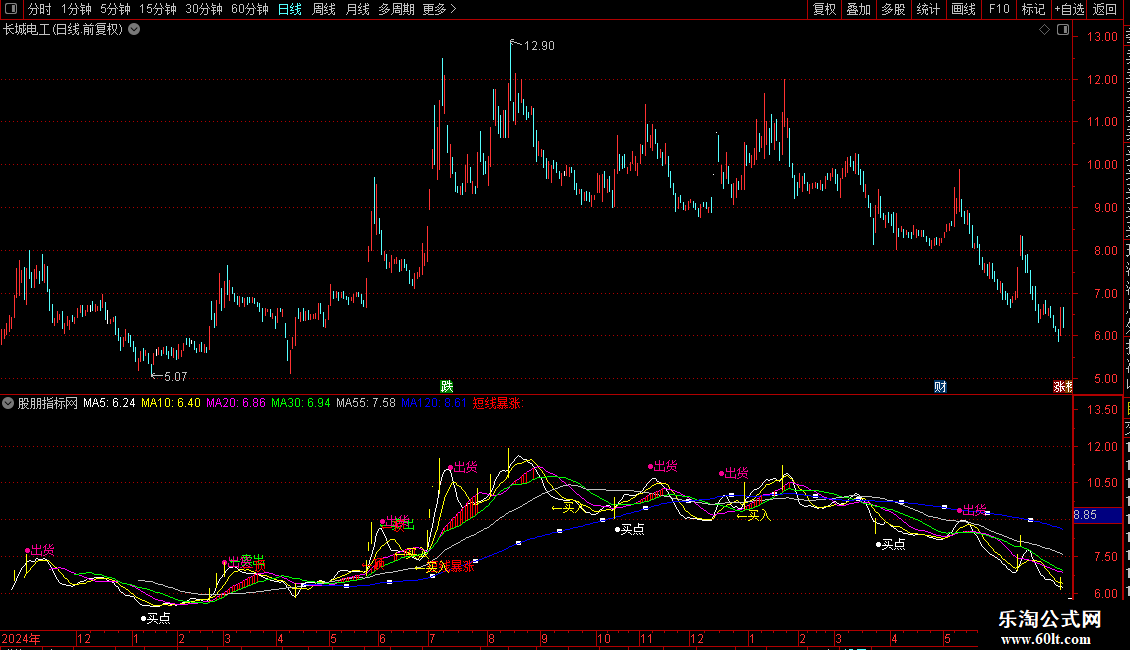Image resolution: width=1130 pixels, height=650 pixels.
Task: Toggle the chart window split icon
Action: [1063, 30]
